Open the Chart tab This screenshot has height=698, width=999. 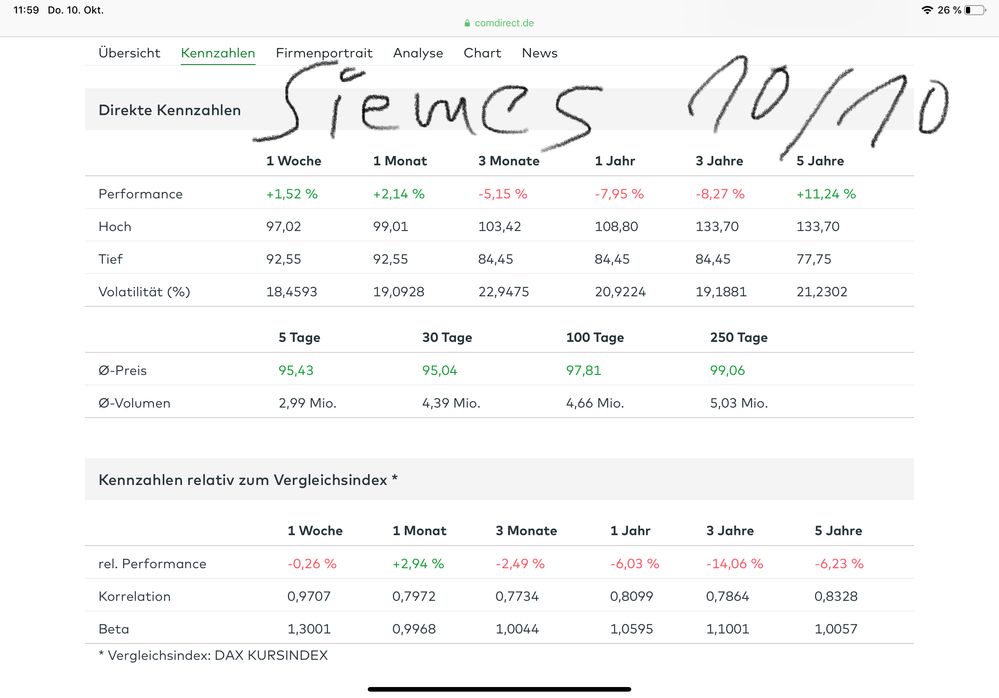tap(482, 53)
